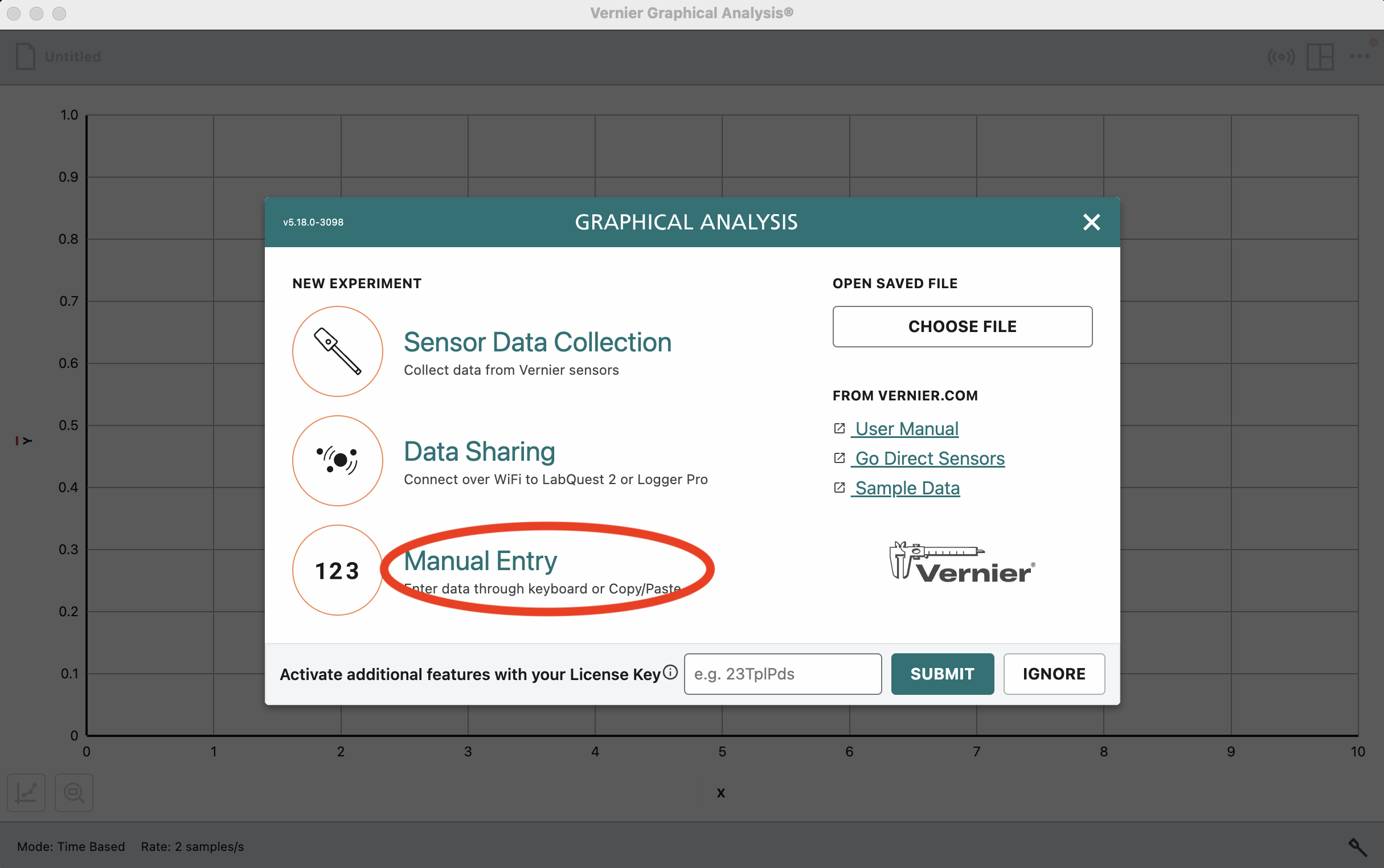
Task: Submit the license key
Action: pyautogui.click(x=943, y=674)
